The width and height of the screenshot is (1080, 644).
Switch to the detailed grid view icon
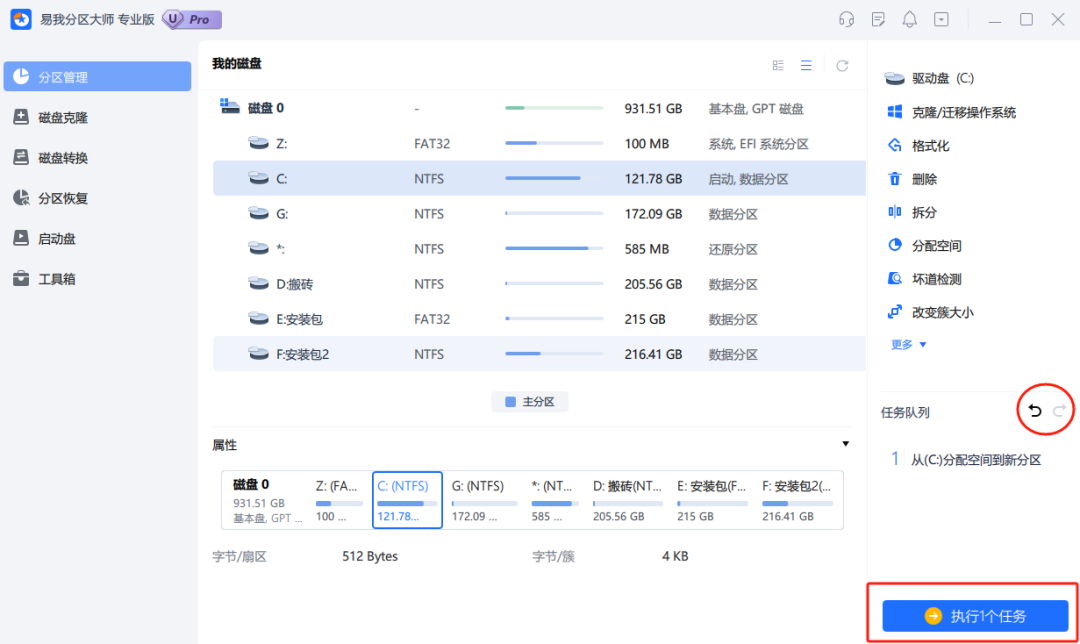pyautogui.click(x=778, y=65)
